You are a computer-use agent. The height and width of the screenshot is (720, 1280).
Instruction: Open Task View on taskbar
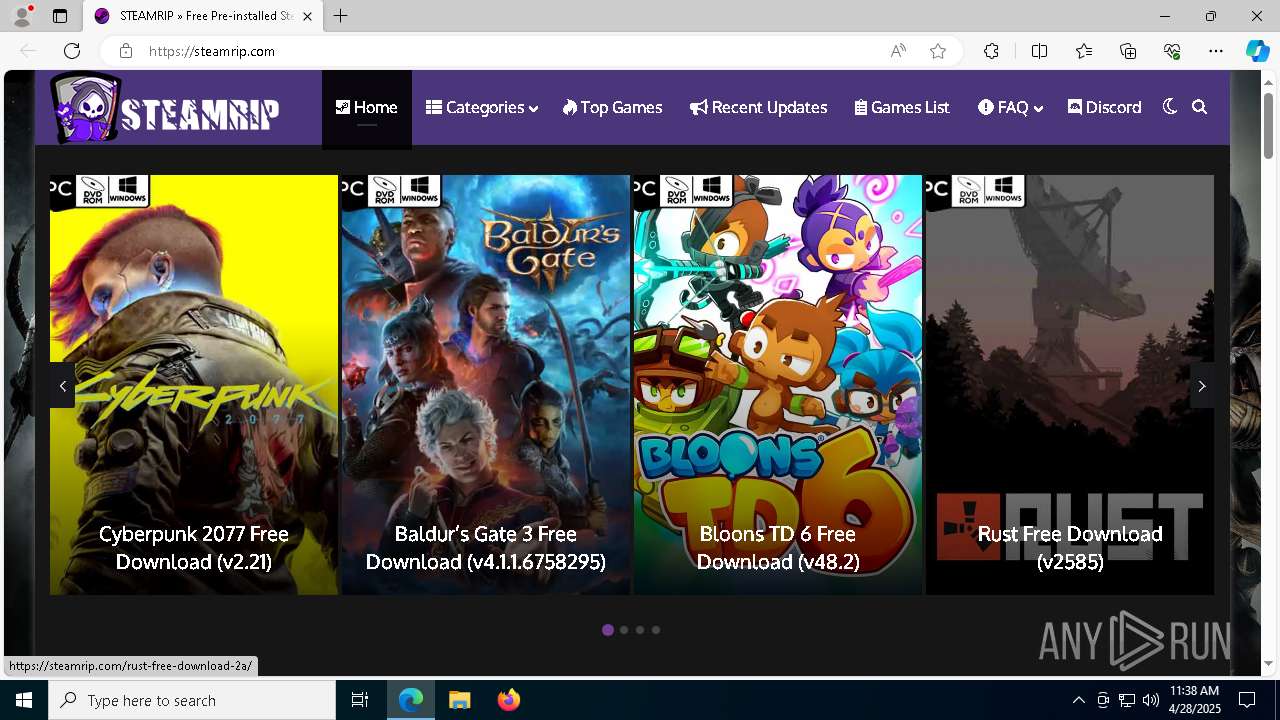pos(360,700)
